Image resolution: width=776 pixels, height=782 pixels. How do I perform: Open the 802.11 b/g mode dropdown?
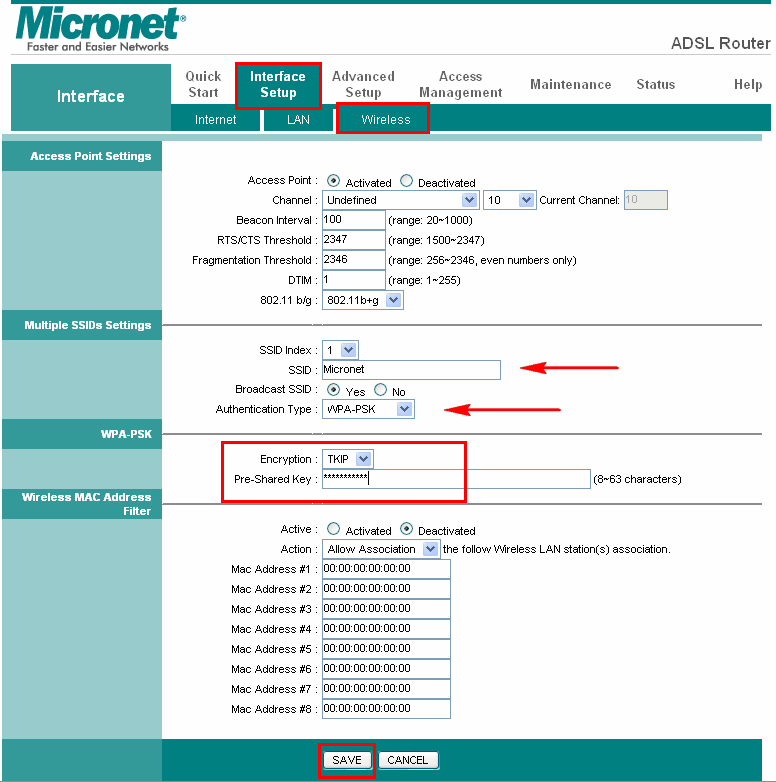click(x=363, y=300)
